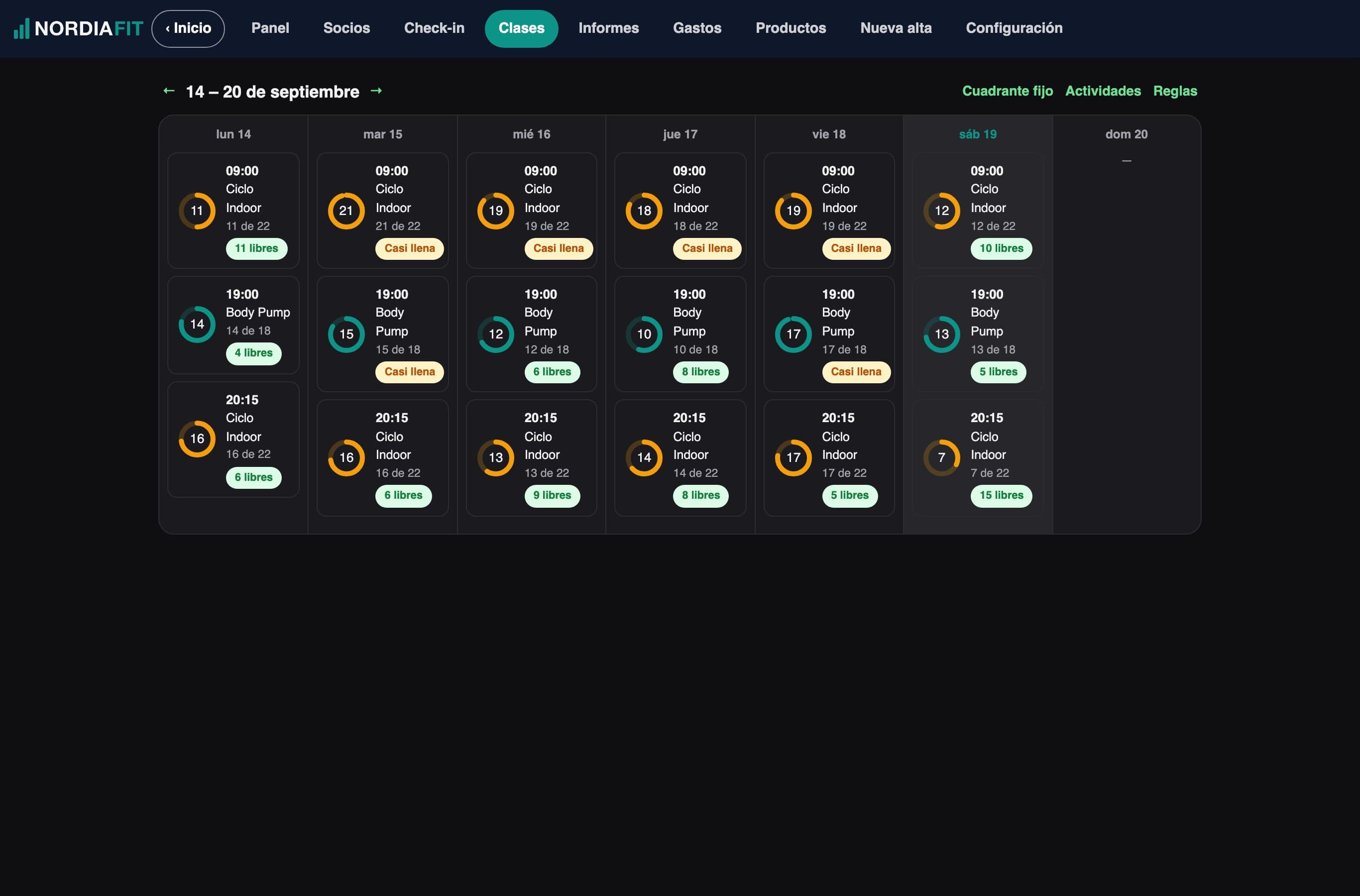Click Monday 20:15 ring showing 16

coord(197,439)
